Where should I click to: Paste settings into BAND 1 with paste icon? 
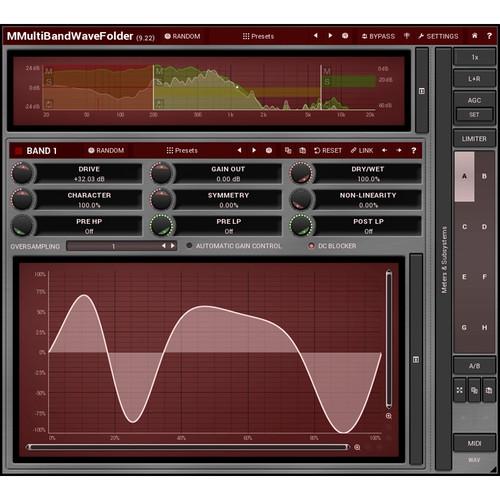point(302,150)
